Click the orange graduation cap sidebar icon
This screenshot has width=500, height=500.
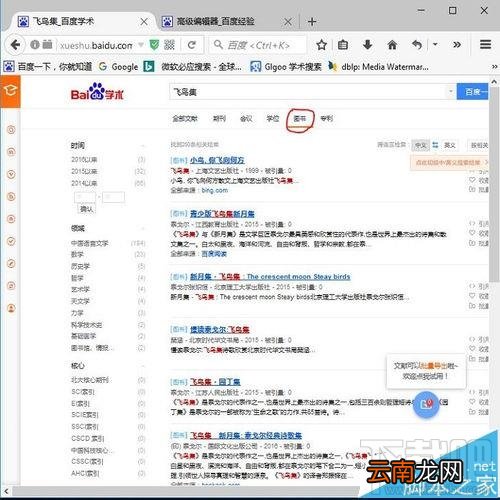10,91
